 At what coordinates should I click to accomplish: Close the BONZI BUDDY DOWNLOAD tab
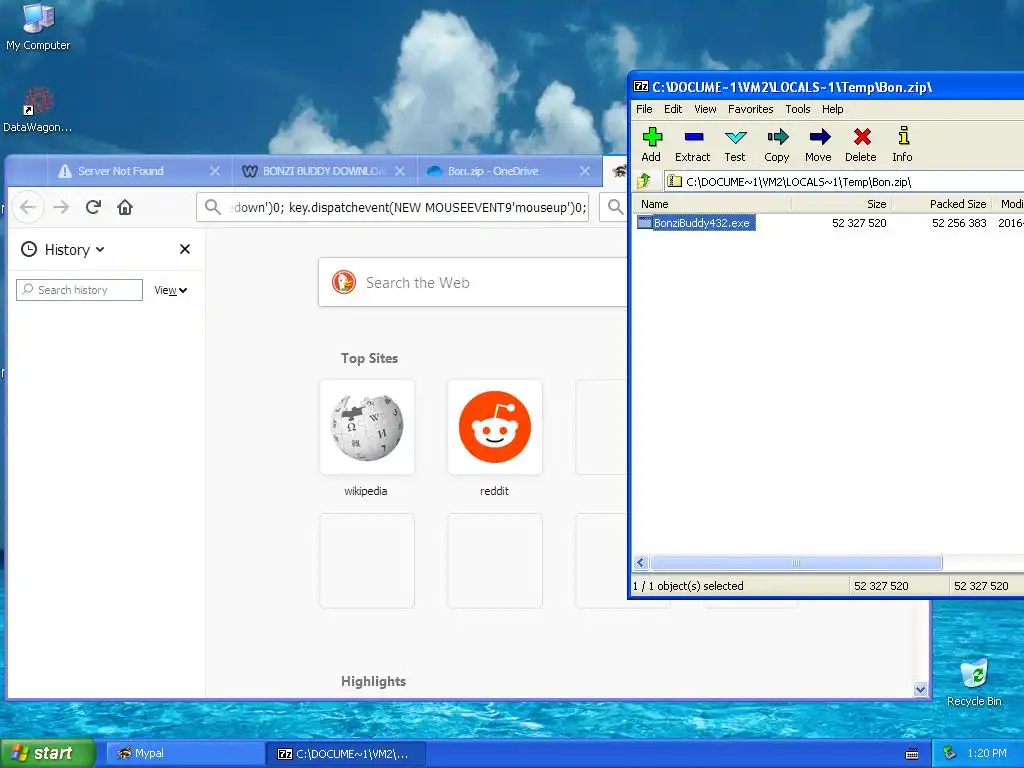(x=400, y=171)
